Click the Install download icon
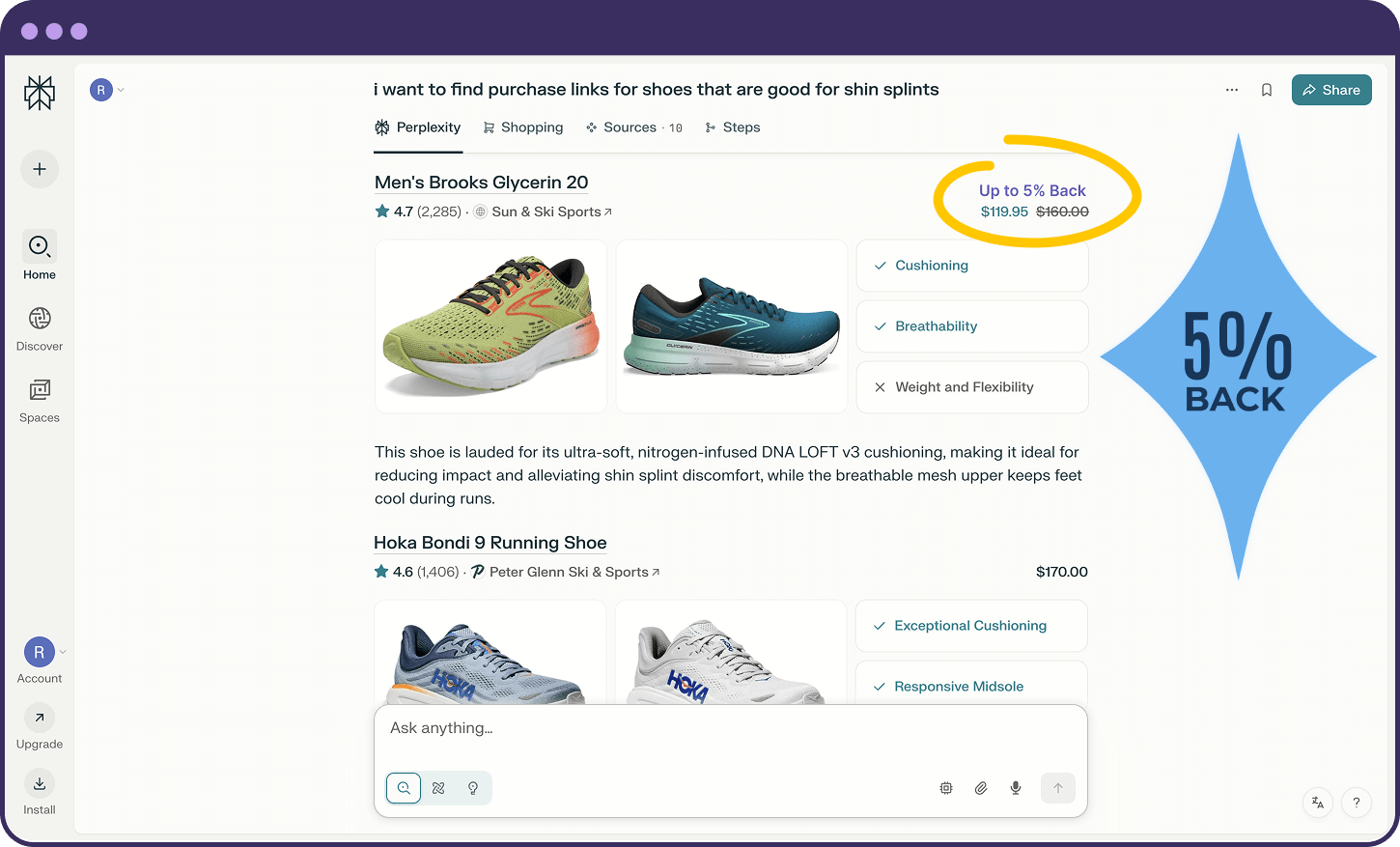This screenshot has width=1400, height=847. (x=40, y=783)
